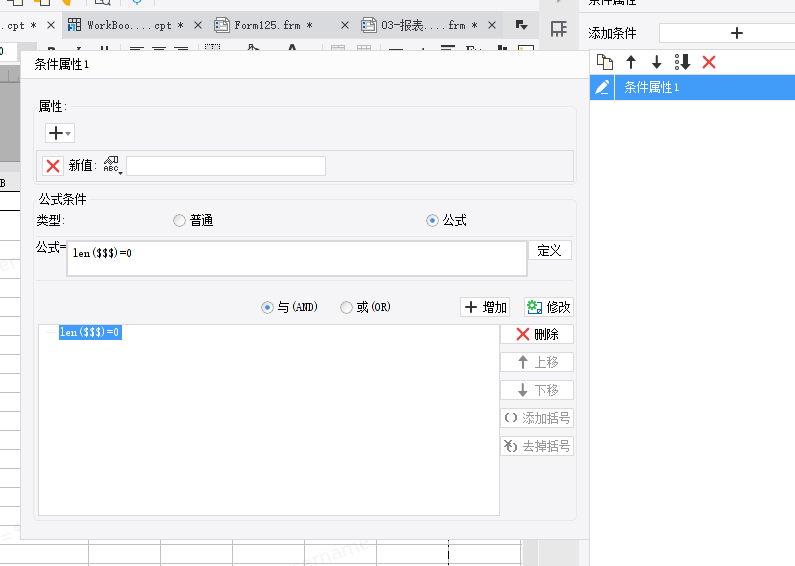Image resolution: width=795 pixels, height=566 pixels.
Task: Select the 公式 type radio button
Action: [x=432, y=221]
